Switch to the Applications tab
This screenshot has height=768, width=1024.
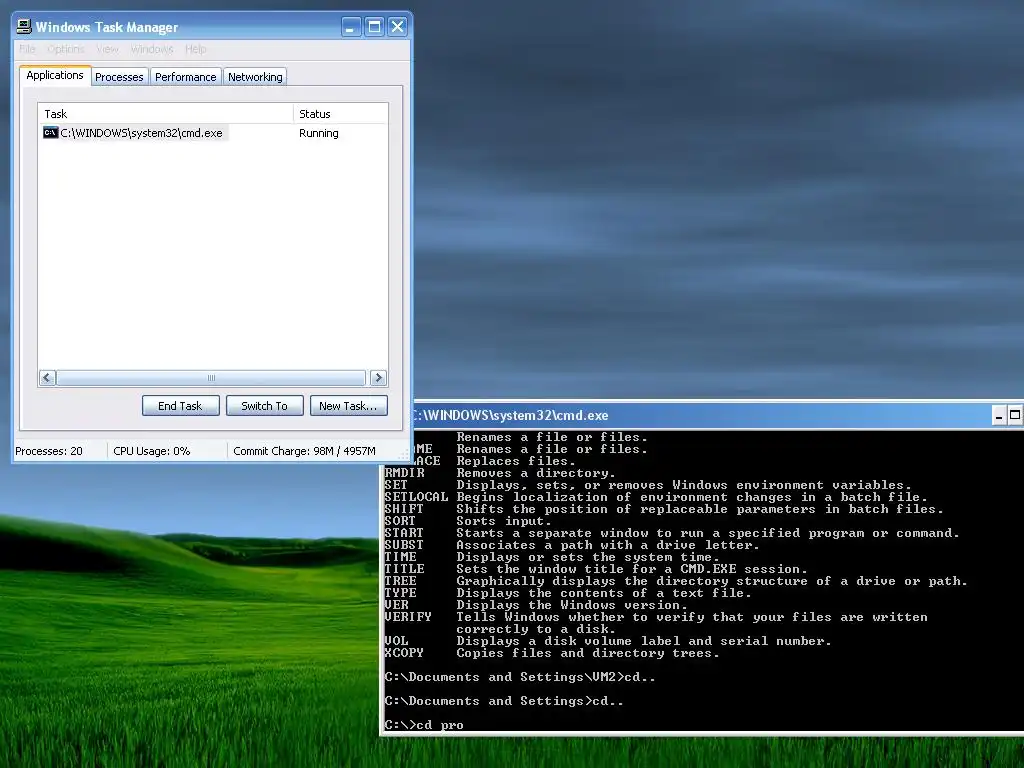click(x=55, y=75)
